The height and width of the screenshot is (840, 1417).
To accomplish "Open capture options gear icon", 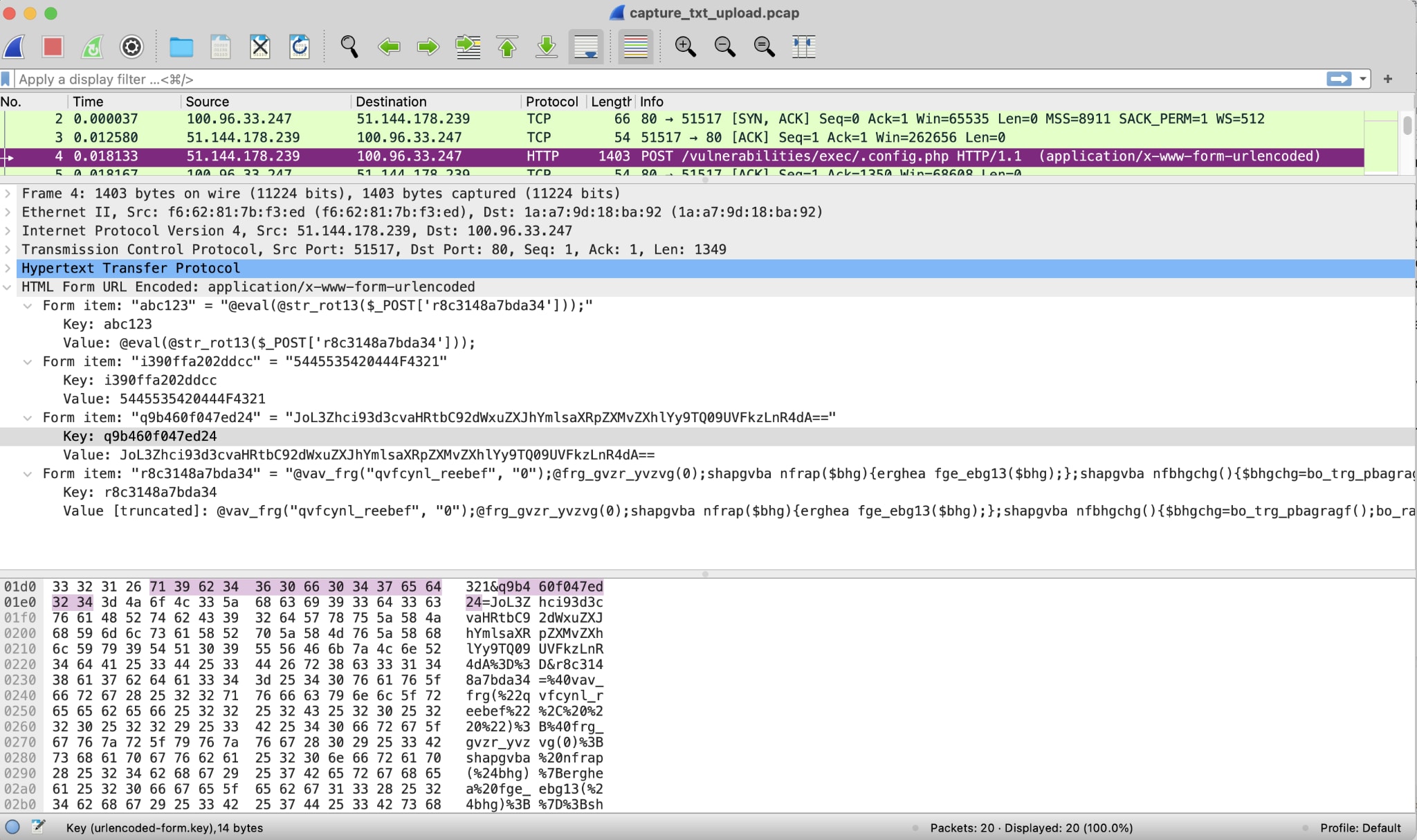I will click(131, 47).
